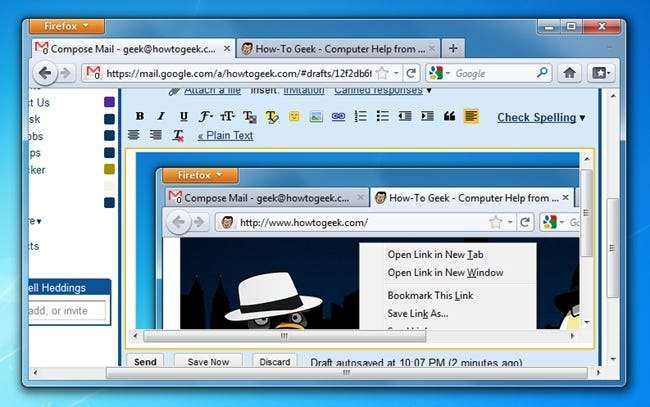Viewport: 650px width, 407px height.
Task: Open the URL history dropdown arrow
Action: (x=396, y=73)
